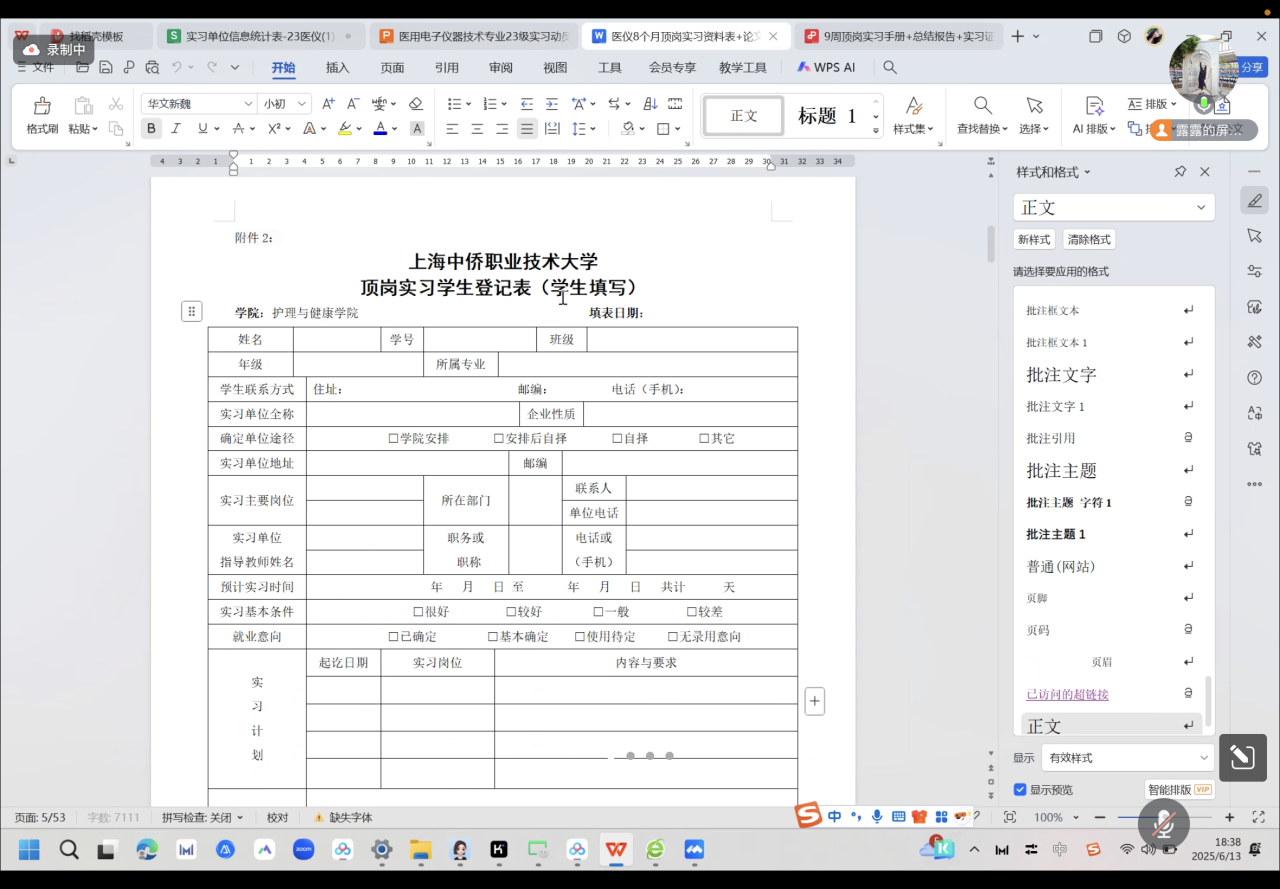Expand the 显示 有效样式 dropdown
The image size is (1280, 889).
pyautogui.click(x=1127, y=757)
